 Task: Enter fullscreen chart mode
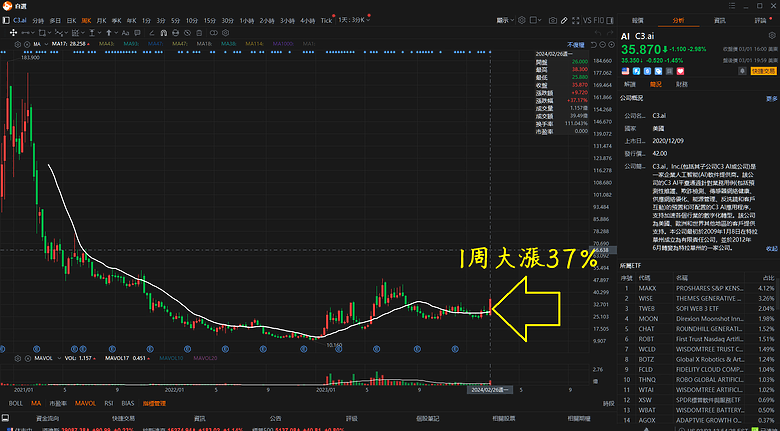[x=576, y=20]
